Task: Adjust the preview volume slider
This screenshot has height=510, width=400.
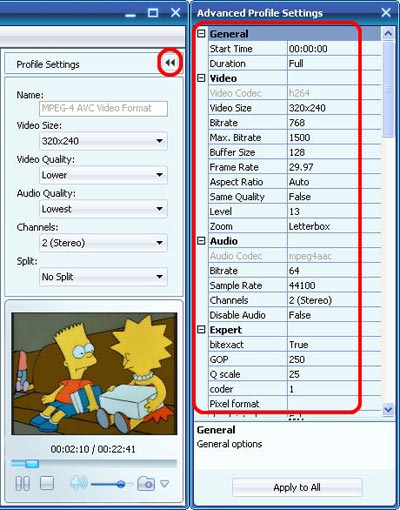Action: coord(121,484)
